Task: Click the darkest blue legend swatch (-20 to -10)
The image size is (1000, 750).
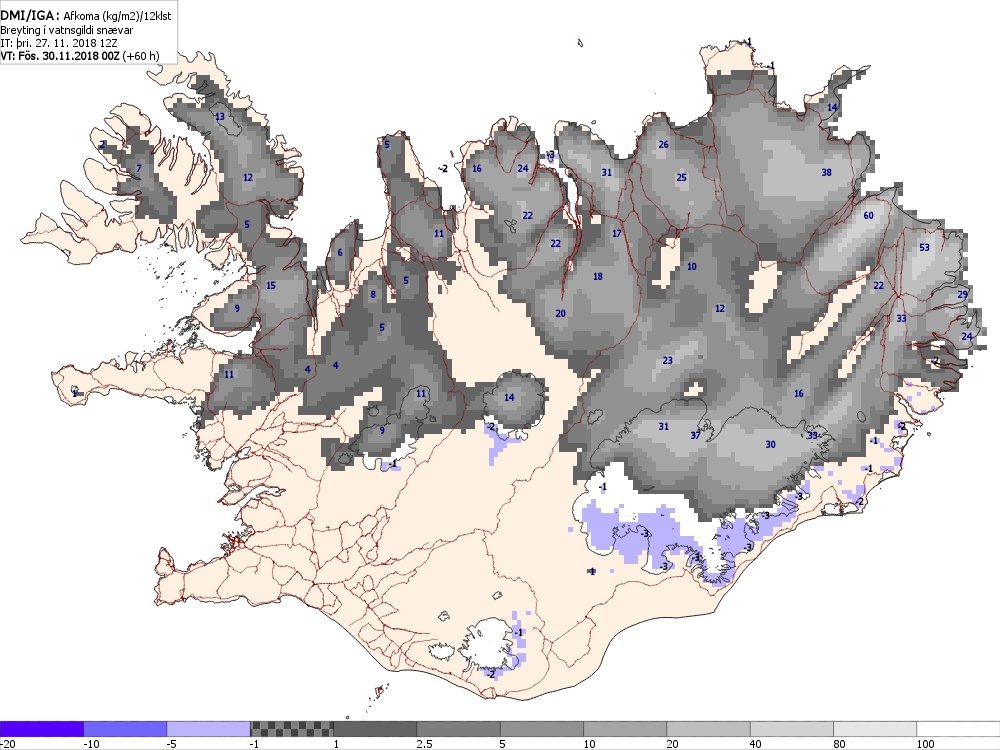Action: 41,728
